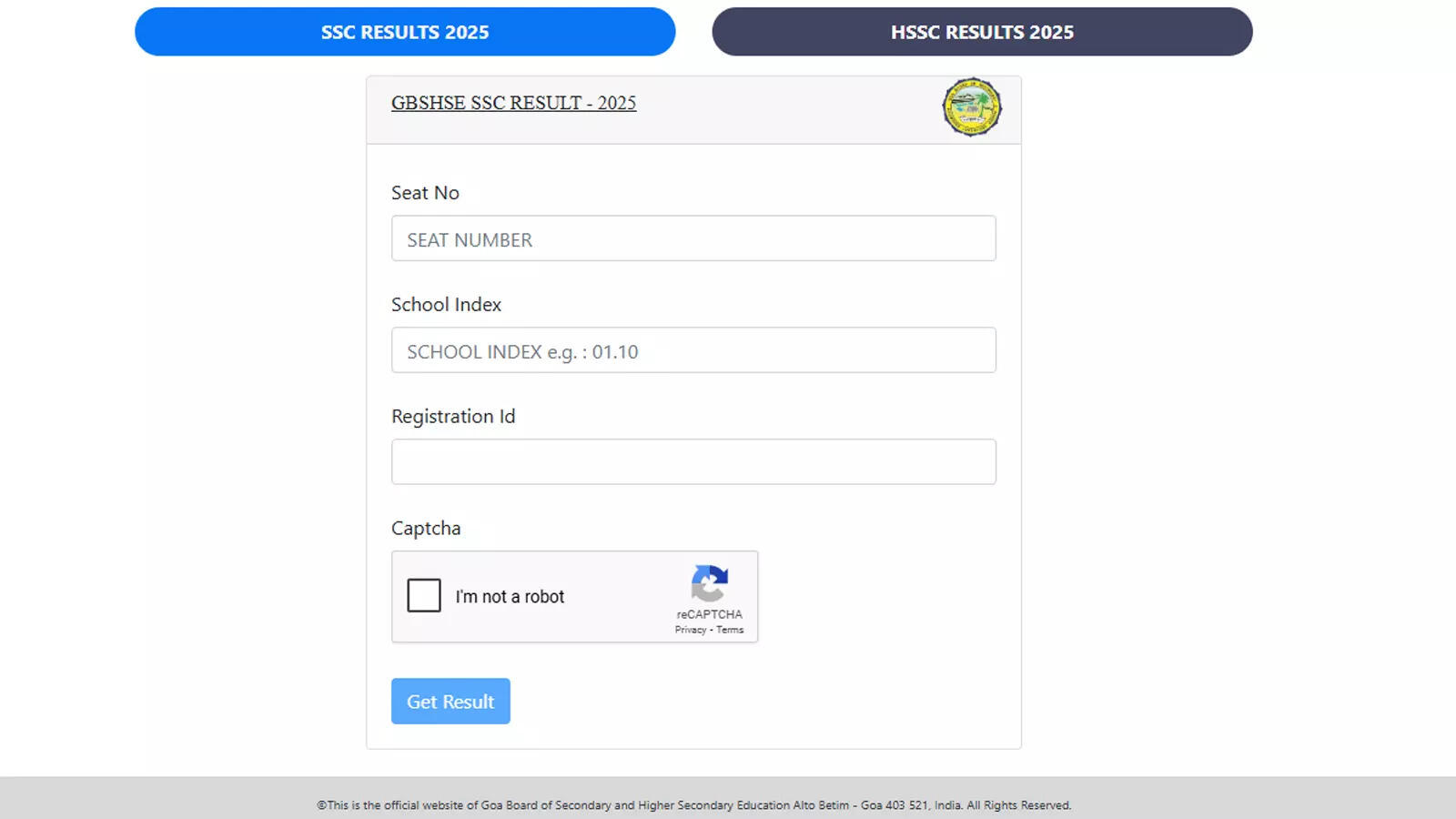Focus the Registration Id input field

693,461
